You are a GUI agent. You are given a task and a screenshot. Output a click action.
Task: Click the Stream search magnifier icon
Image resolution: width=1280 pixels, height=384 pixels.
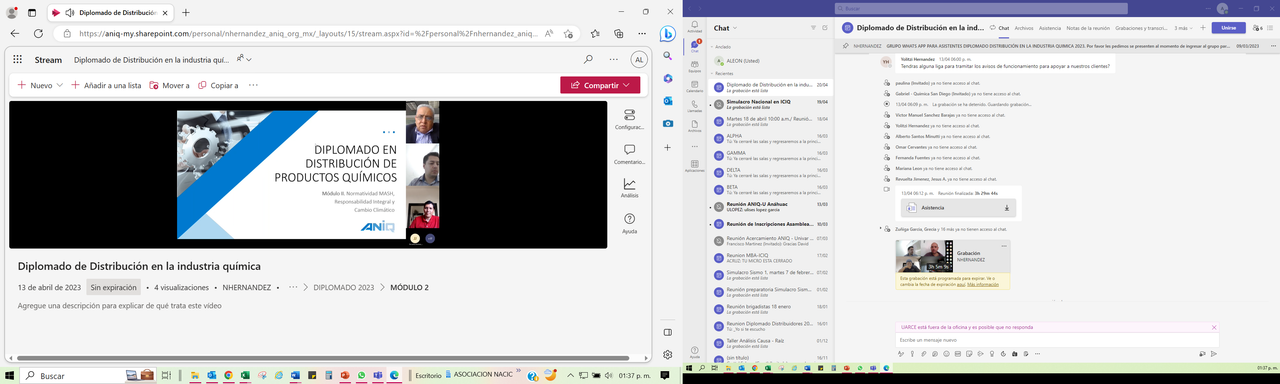(x=588, y=60)
